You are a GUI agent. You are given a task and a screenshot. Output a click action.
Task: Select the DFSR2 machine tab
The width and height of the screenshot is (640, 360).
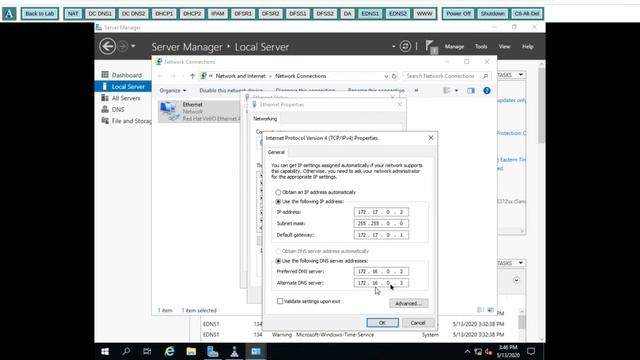[271, 13]
